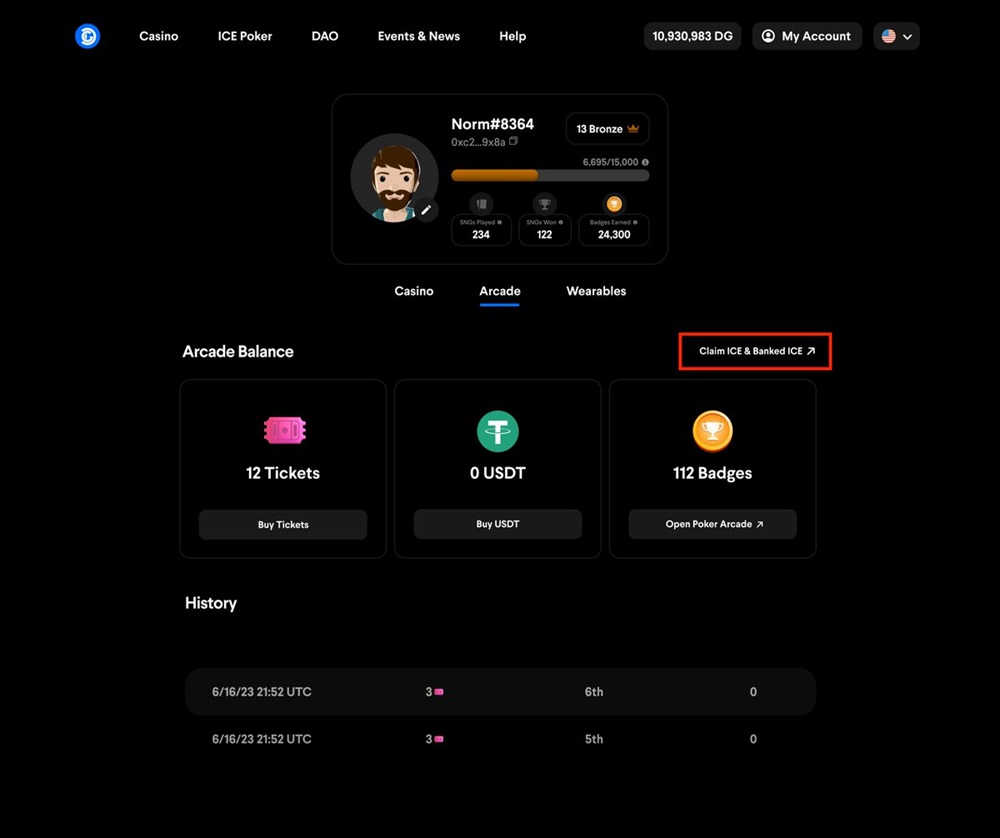Click the pink ticket icon in Tickets card

coord(284,430)
